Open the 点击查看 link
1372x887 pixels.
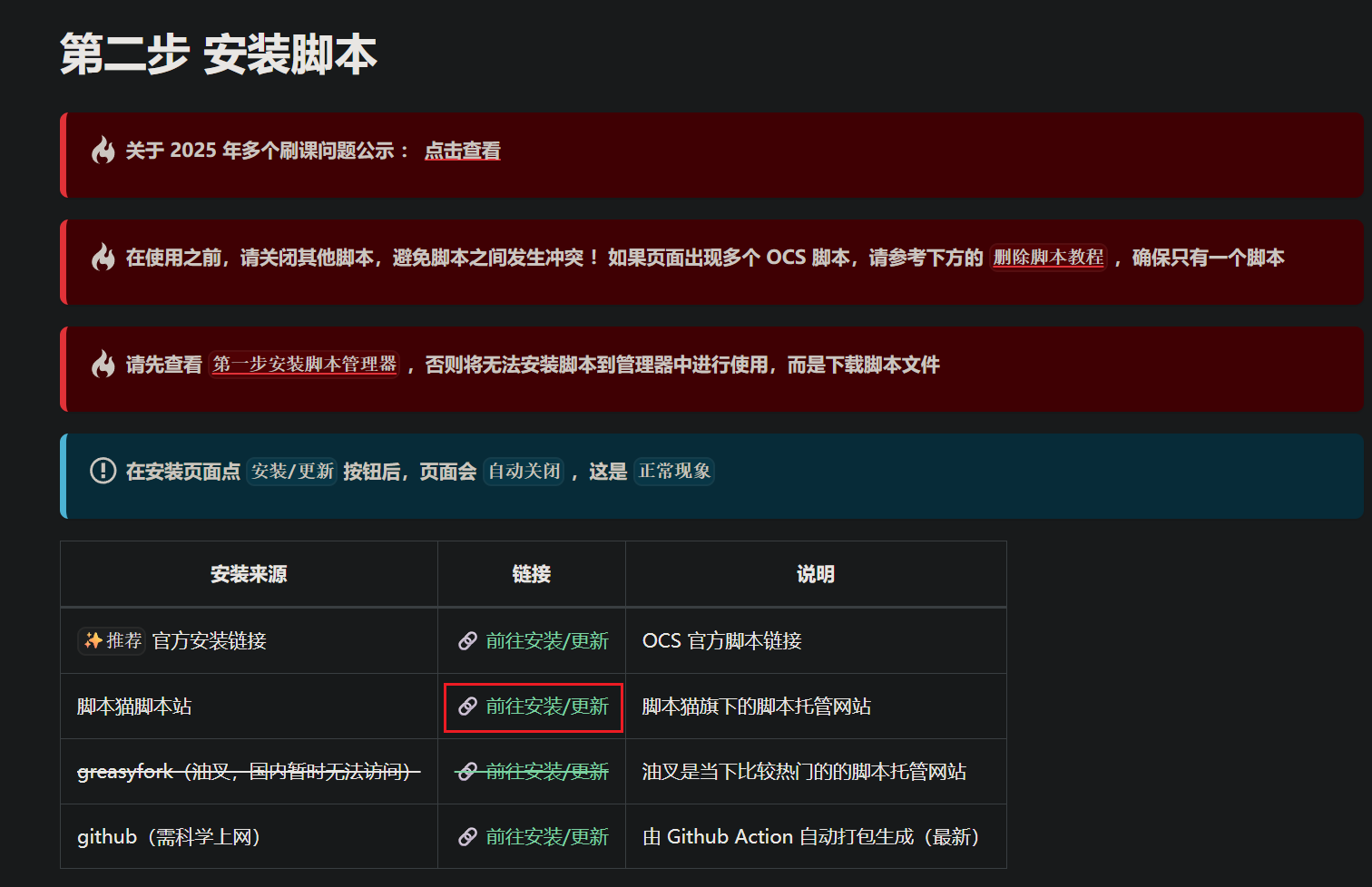click(x=462, y=151)
